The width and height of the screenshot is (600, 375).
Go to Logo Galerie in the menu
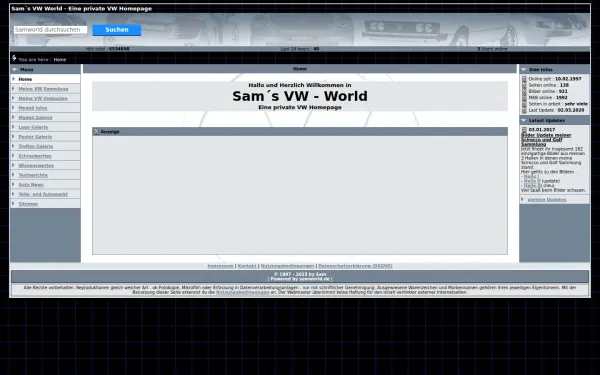tap(33, 127)
